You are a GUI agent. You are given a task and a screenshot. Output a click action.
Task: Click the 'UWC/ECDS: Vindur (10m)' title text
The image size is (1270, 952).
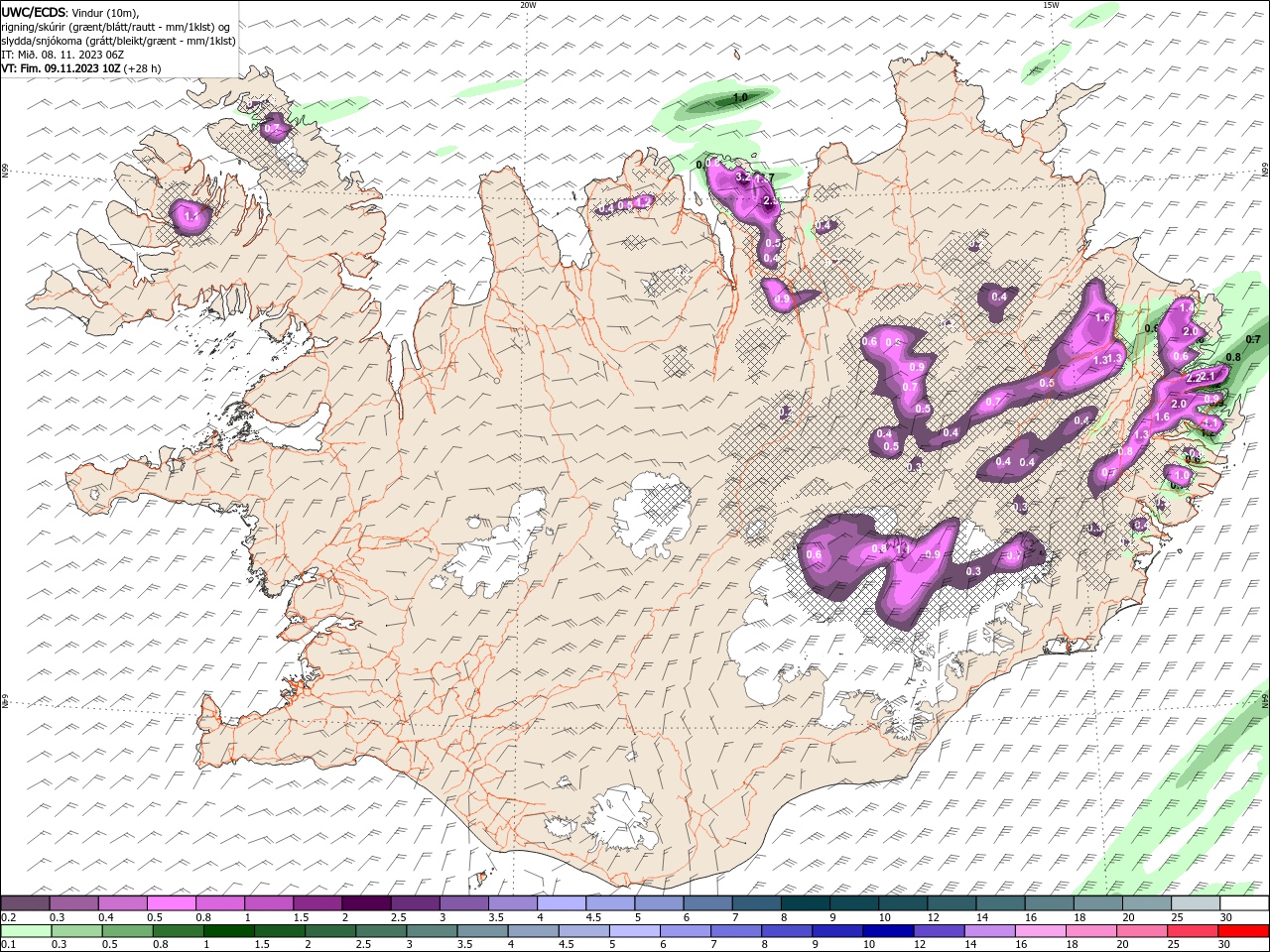tap(71, 12)
